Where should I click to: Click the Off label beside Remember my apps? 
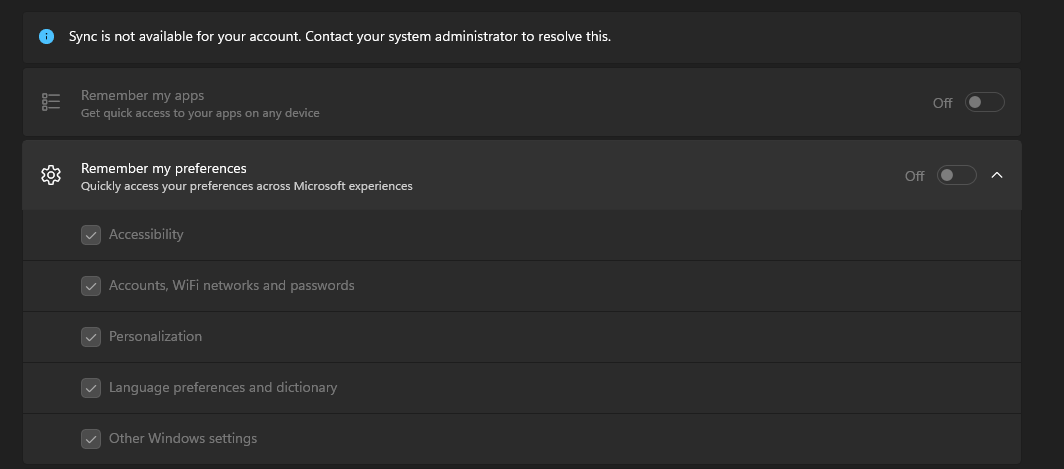click(942, 103)
